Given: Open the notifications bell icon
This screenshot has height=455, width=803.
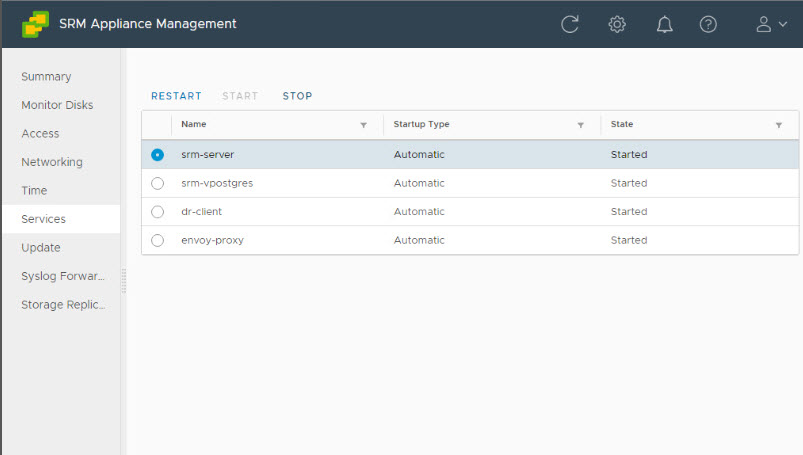Looking at the screenshot, I should (664, 24).
